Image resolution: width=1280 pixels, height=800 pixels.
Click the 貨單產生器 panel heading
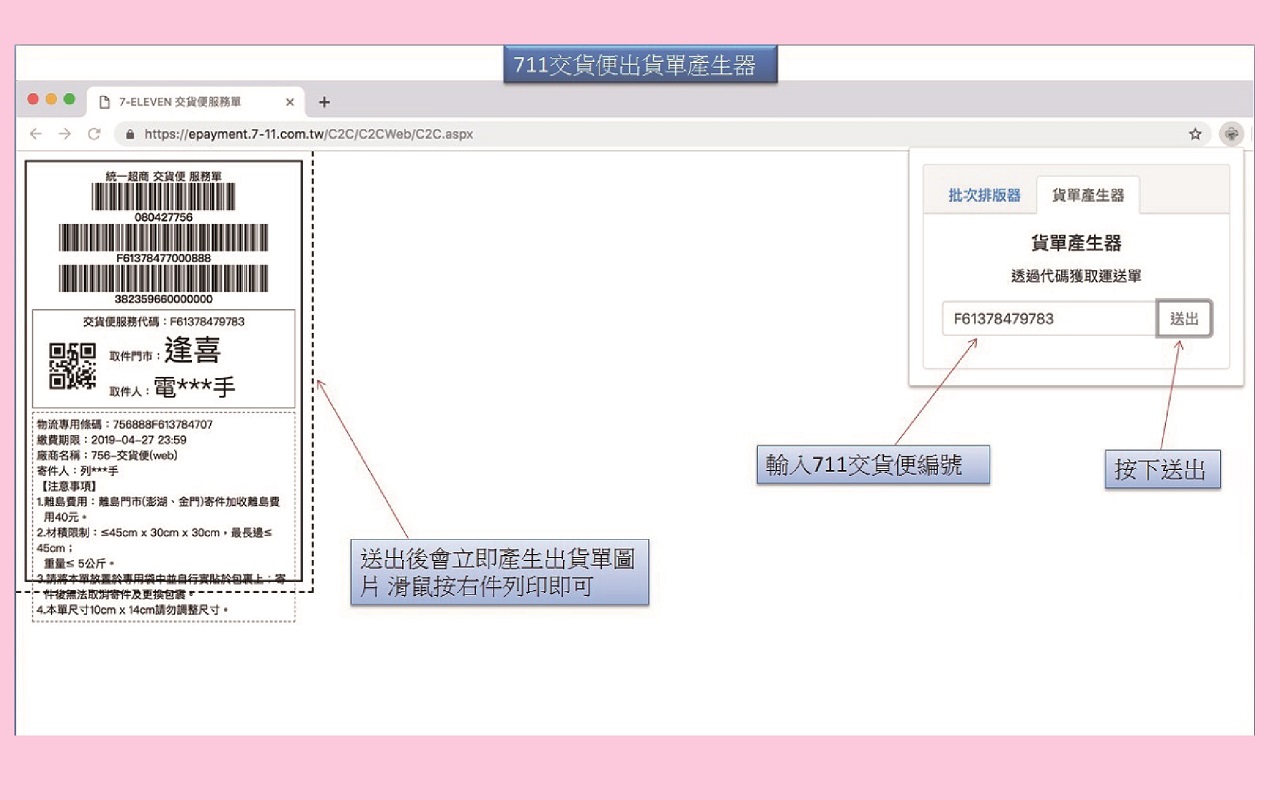point(1076,243)
